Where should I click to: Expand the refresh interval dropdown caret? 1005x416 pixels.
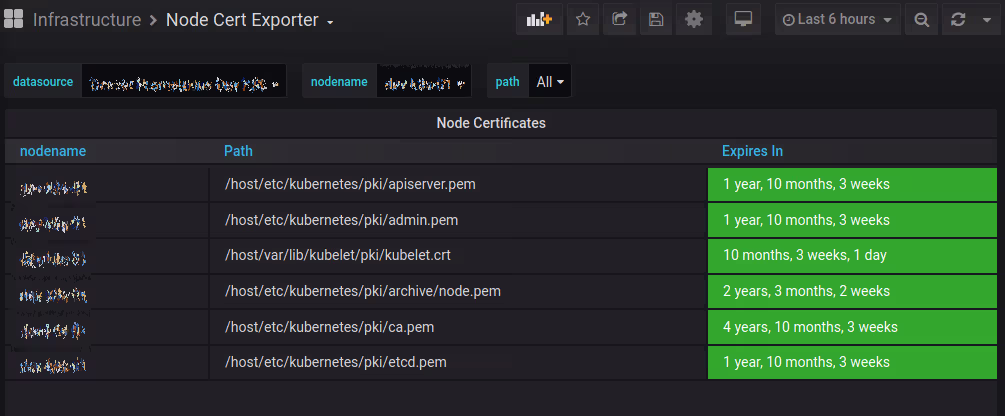[984, 20]
